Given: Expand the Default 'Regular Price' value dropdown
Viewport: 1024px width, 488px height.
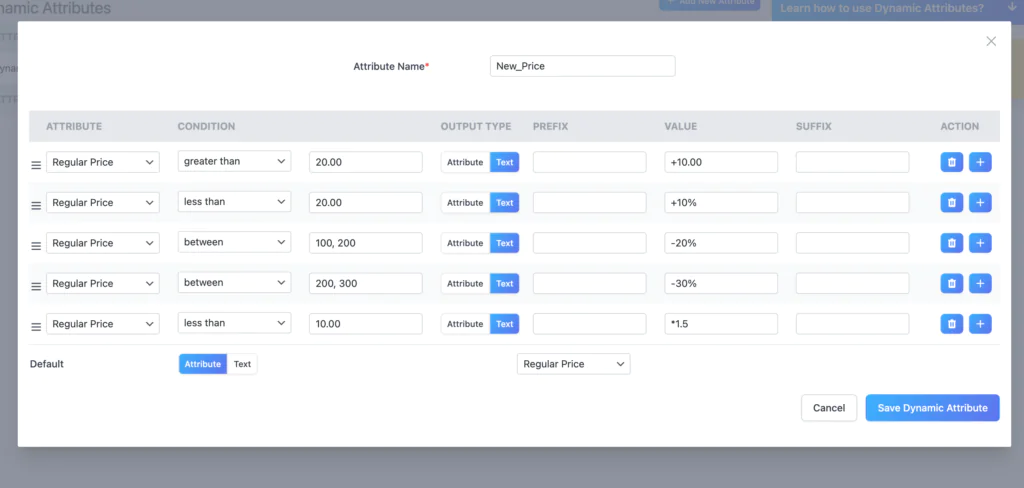Looking at the screenshot, I should point(573,364).
